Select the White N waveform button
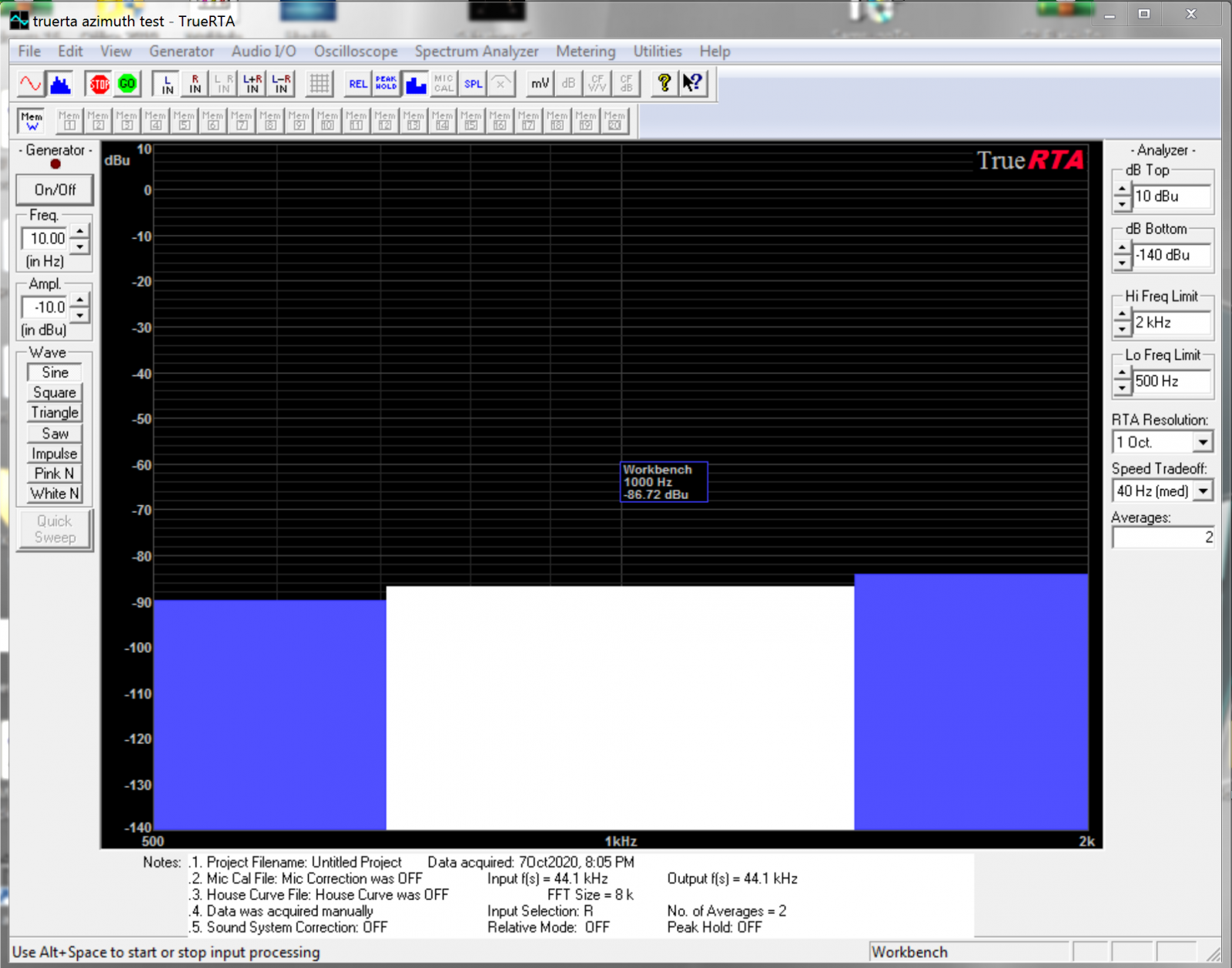The width and height of the screenshot is (1232, 968). tap(55, 494)
